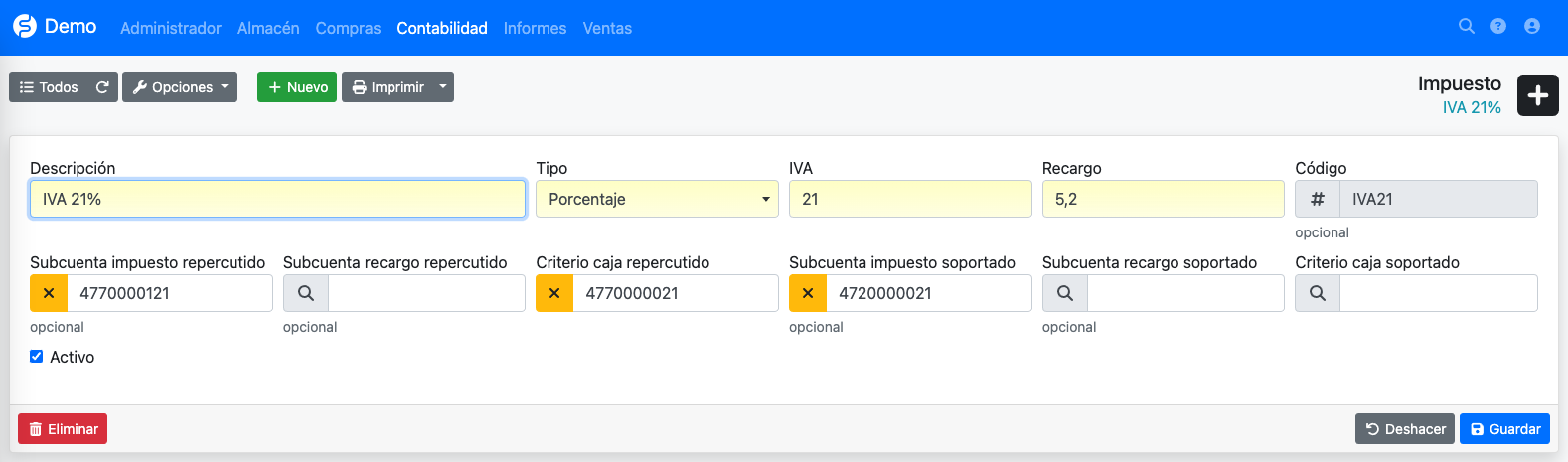Image resolution: width=1568 pixels, height=462 pixels.
Task: Open the user account icon
Action: click(1531, 27)
